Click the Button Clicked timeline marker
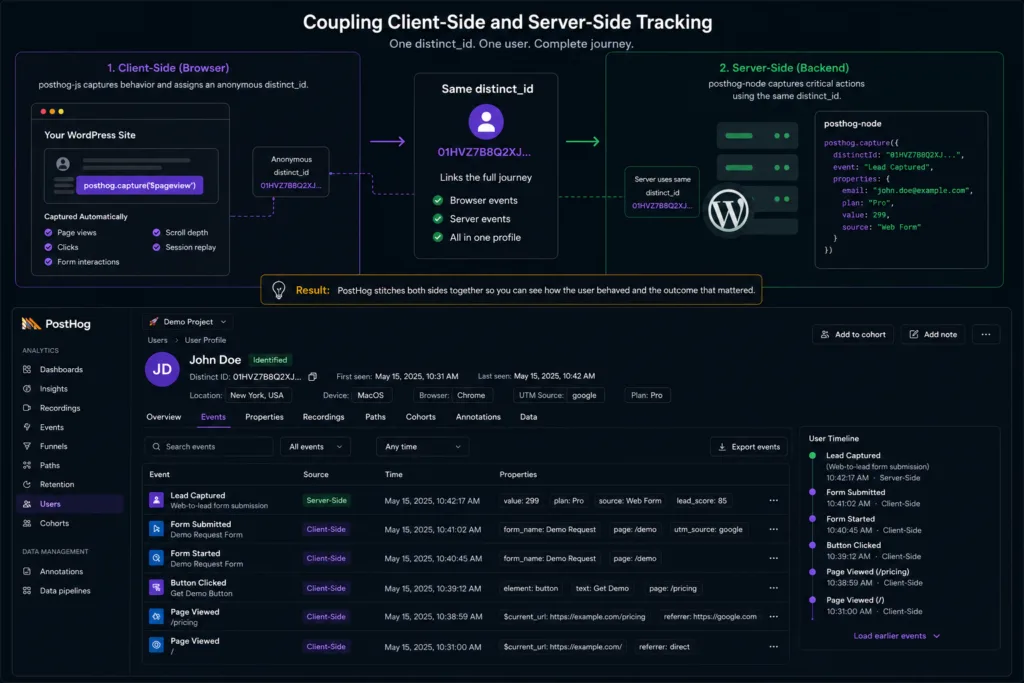Screen dimensions: 1024x683 point(812,545)
